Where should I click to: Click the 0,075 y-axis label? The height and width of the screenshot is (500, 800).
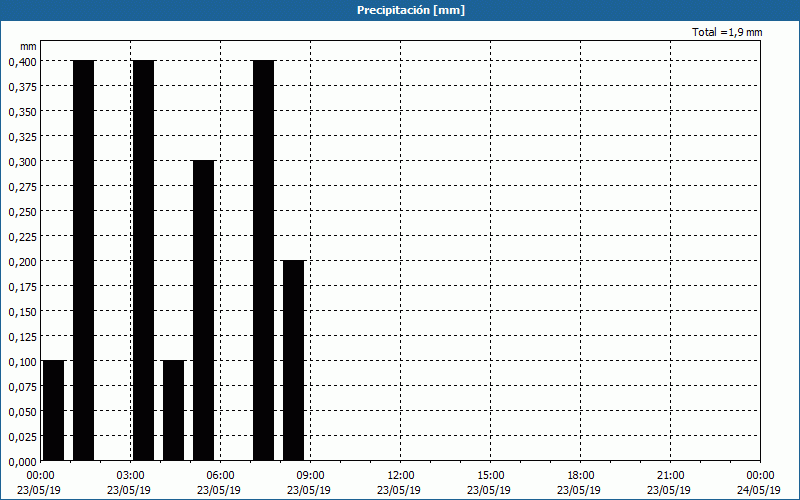click(22, 387)
